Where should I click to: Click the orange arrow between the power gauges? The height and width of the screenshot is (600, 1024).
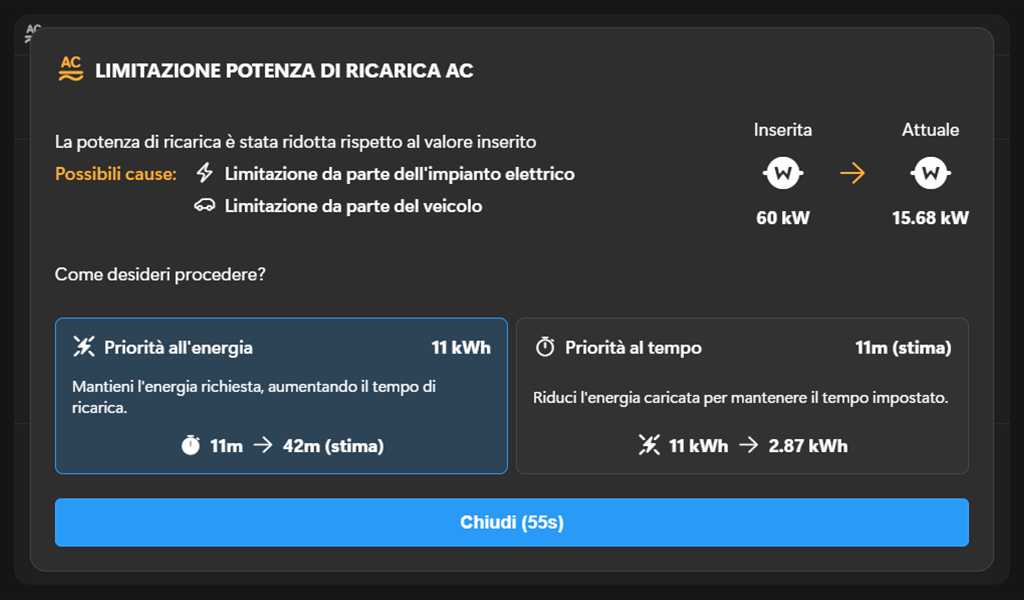853,172
